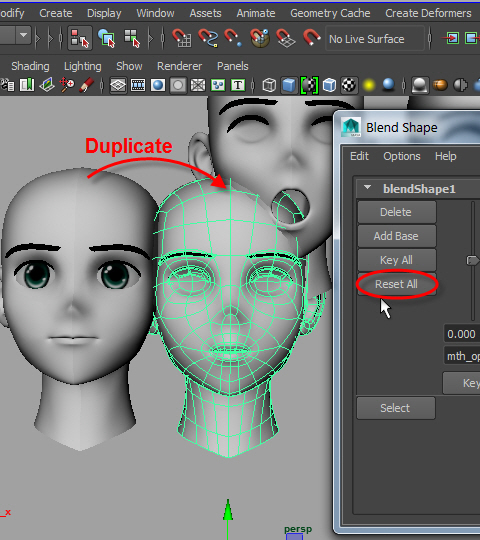Enable Snap to curves magnet
480x540 pixels.
tap(208, 38)
